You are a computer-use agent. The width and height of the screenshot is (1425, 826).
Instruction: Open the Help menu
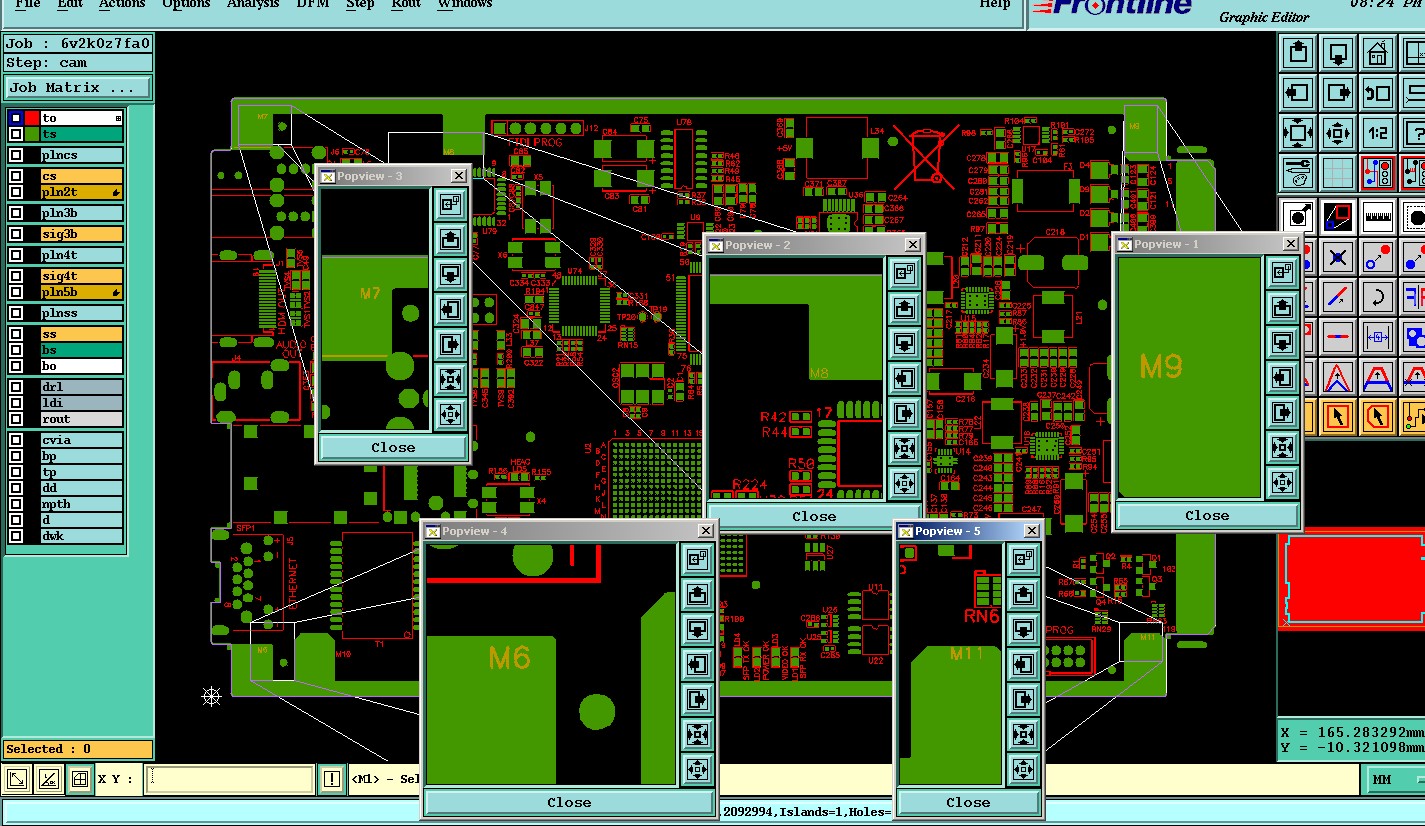tap(995, 4)
